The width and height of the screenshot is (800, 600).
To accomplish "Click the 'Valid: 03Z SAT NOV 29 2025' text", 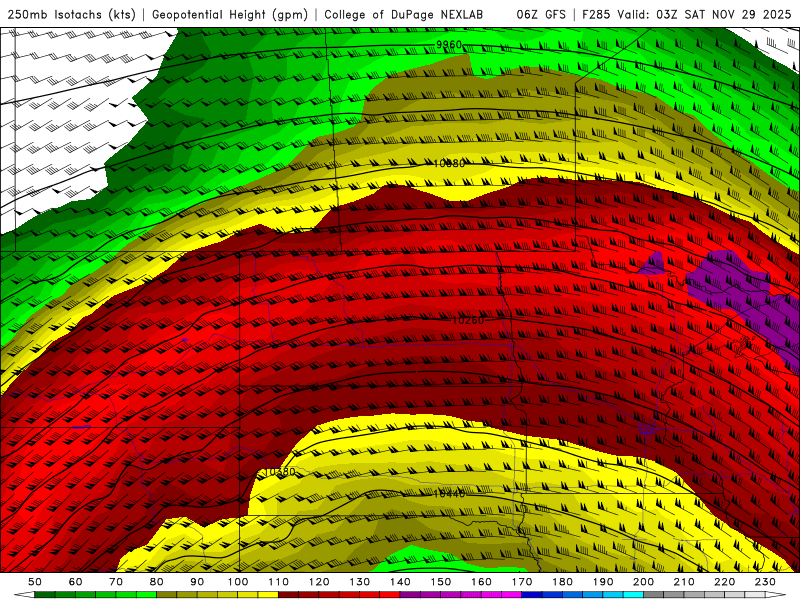I will coord(704,14).
